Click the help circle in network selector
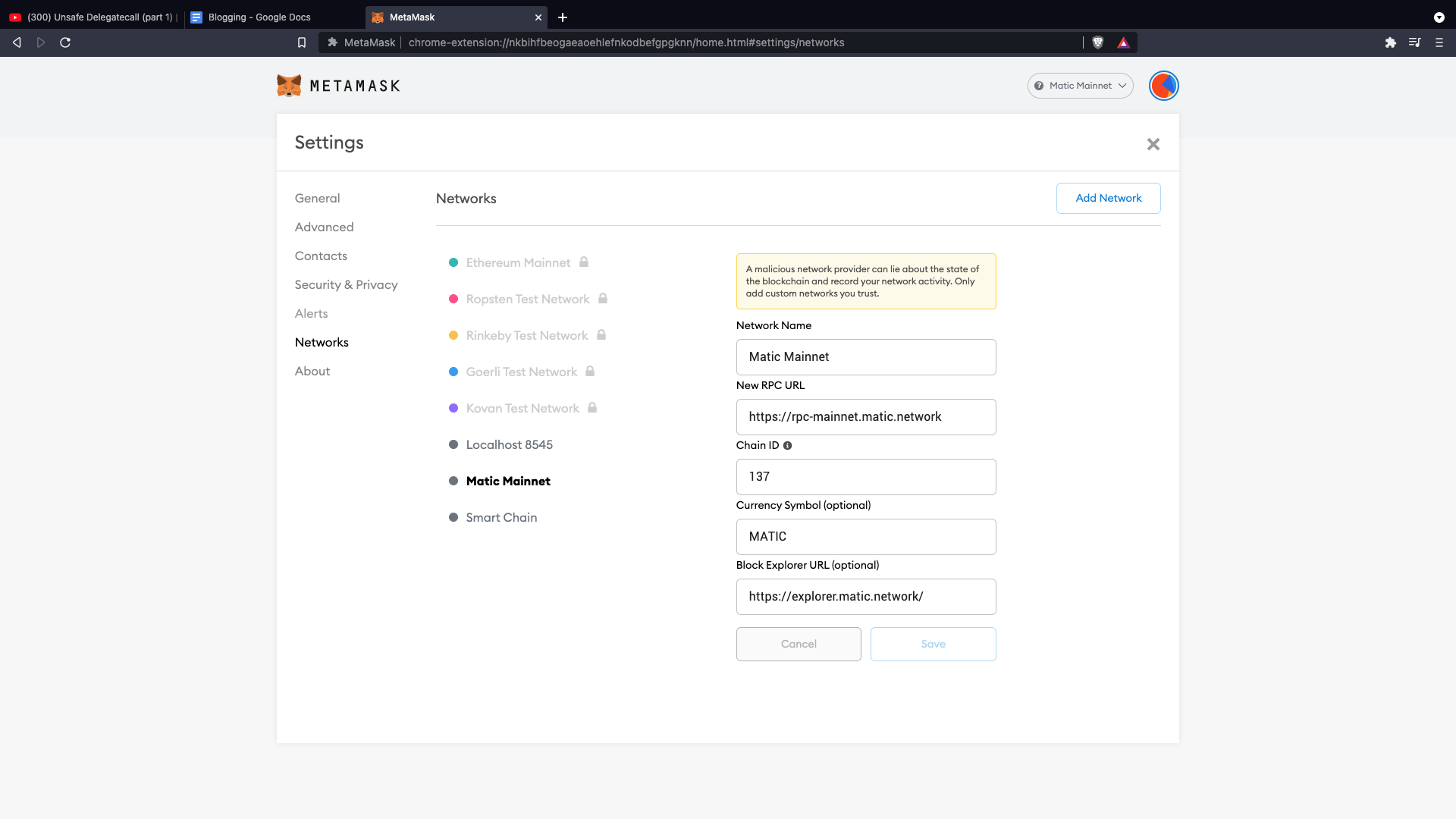 click(1039, 86)
